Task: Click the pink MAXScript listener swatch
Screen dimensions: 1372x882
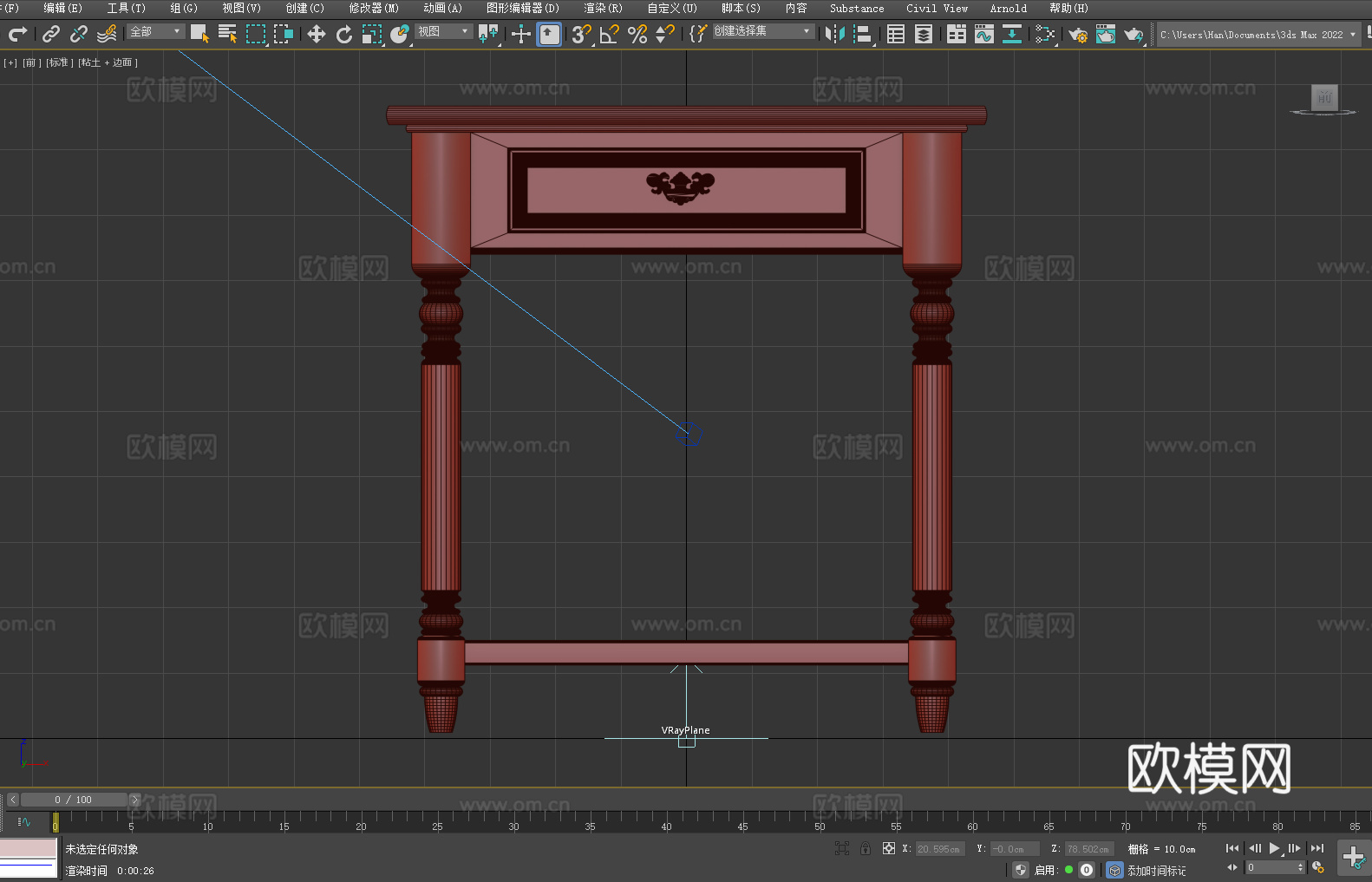Action: (x=28, y=847)
